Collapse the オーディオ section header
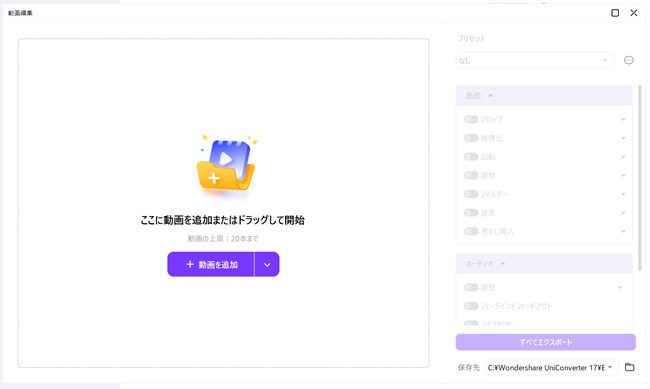Image resolution: width=650 pixels, height=389 pixels. click(x=544, y=264)
